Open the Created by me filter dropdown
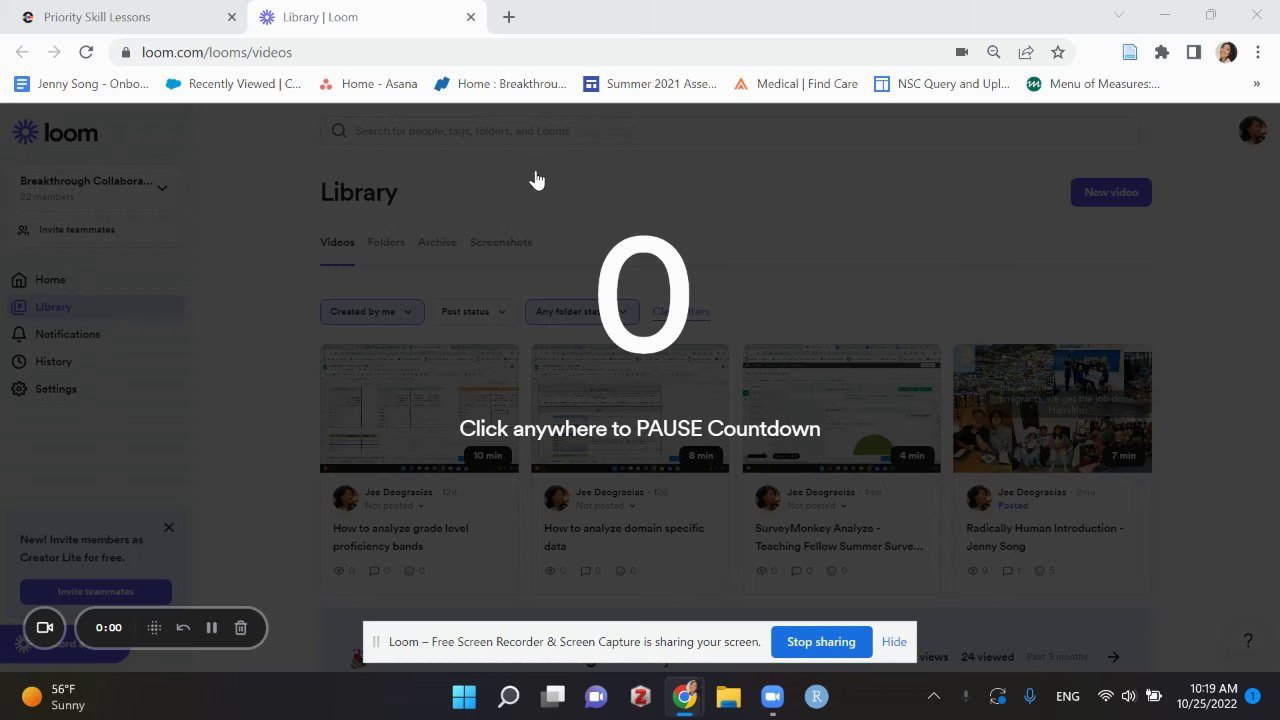The image size is (1280, 720). coord(372,312)
